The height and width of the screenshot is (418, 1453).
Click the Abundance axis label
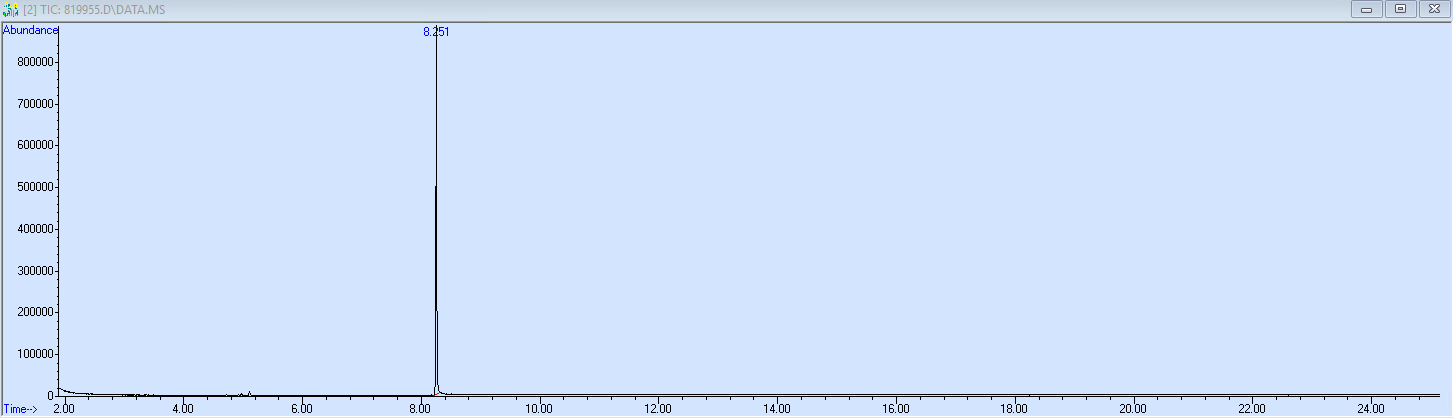(30, 30)
